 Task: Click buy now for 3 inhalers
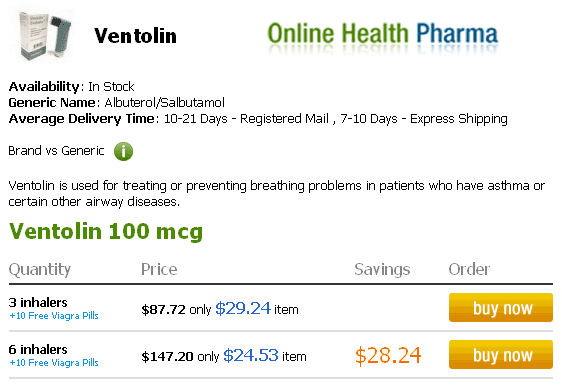(501, 308)
